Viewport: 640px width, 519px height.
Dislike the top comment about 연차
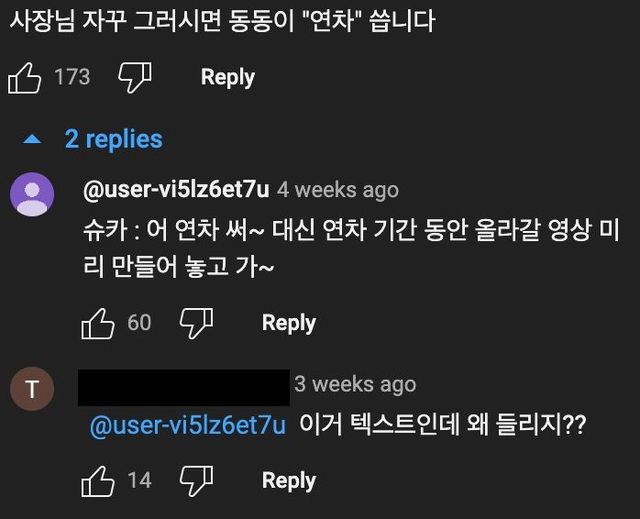coord(134,77)
